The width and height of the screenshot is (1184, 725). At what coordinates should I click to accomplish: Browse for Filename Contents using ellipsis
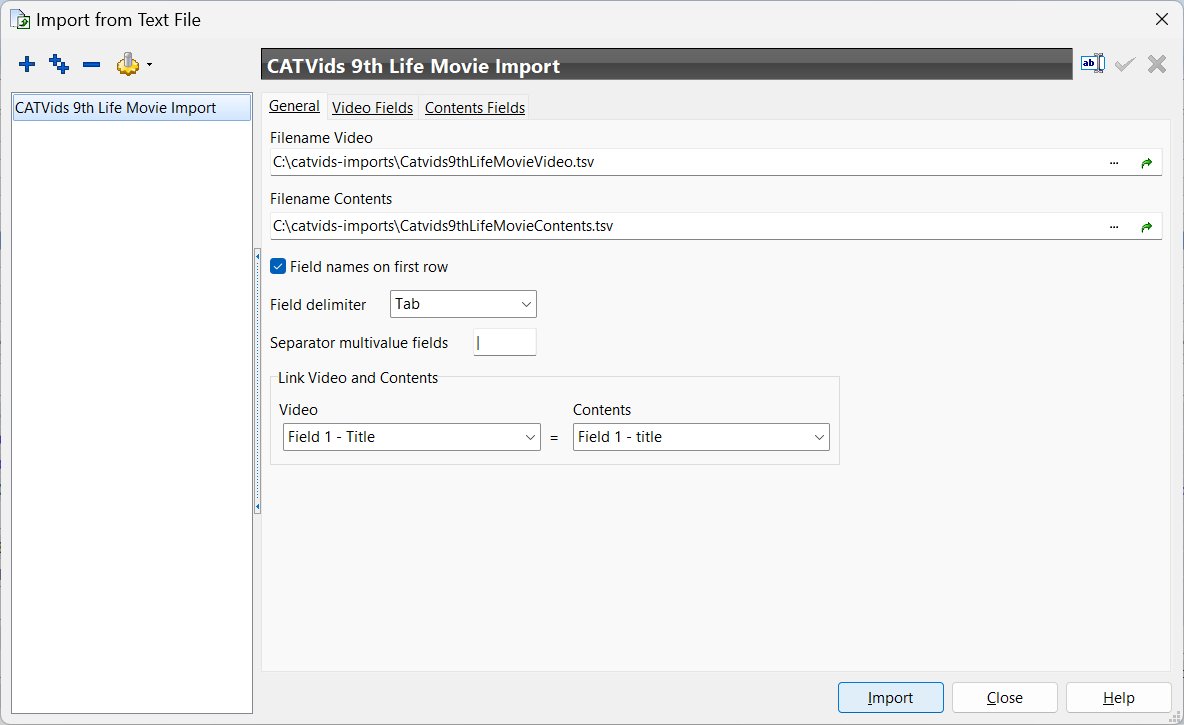point(1114,227)
